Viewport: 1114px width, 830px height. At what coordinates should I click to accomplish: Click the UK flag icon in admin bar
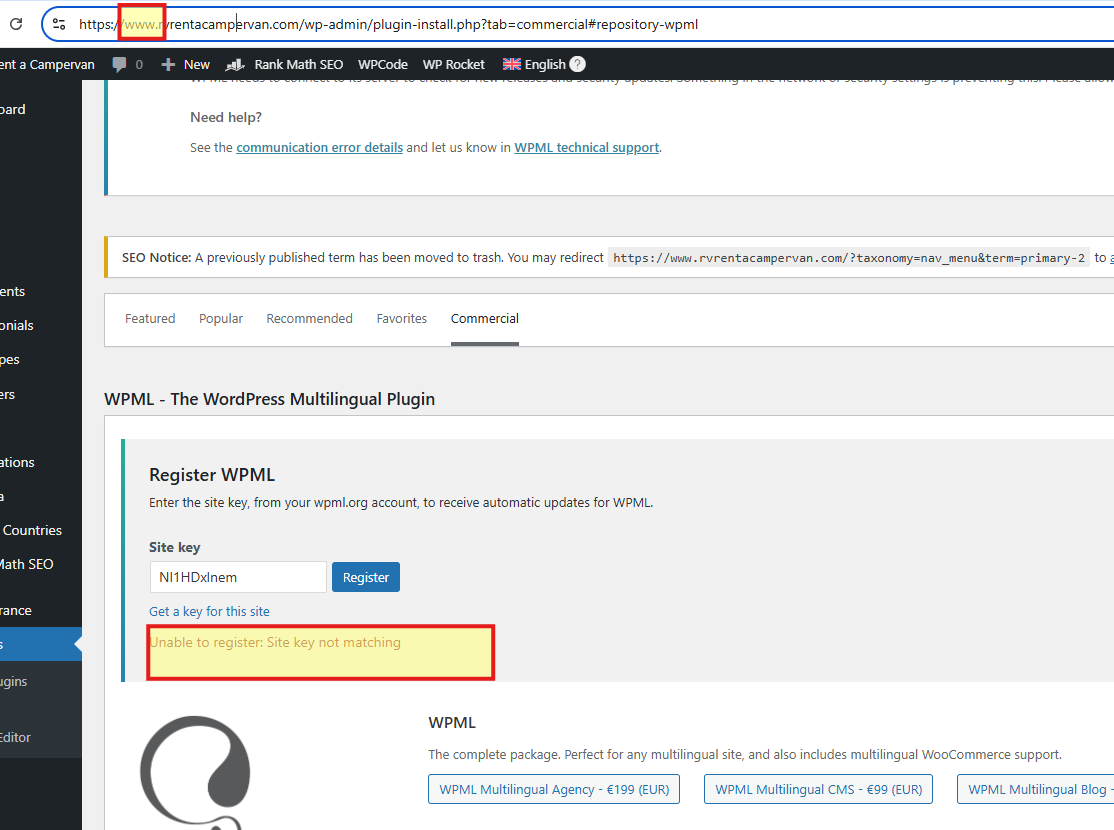512,65
